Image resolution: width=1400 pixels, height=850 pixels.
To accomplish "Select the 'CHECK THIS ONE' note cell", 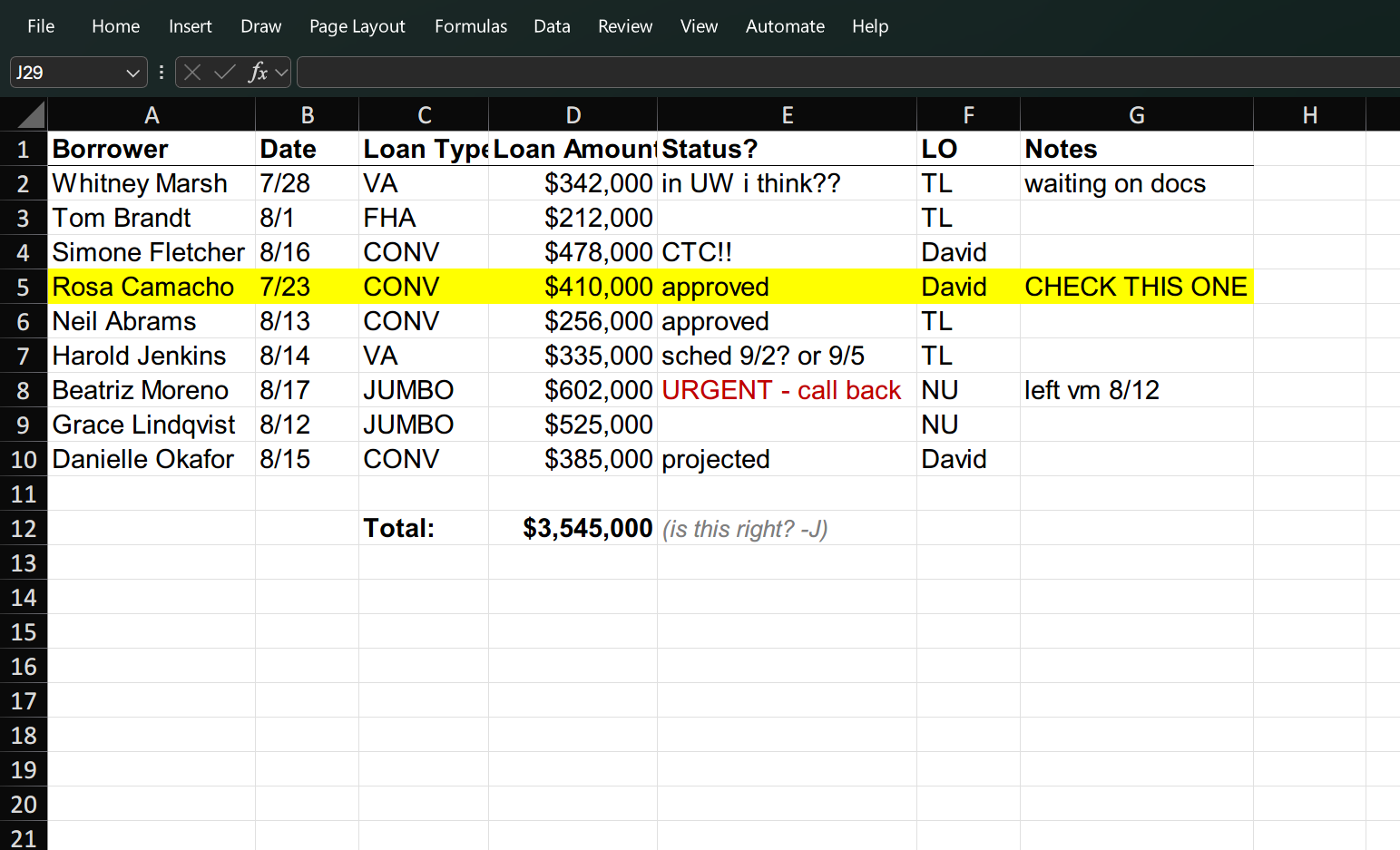I will [1137, 287].
